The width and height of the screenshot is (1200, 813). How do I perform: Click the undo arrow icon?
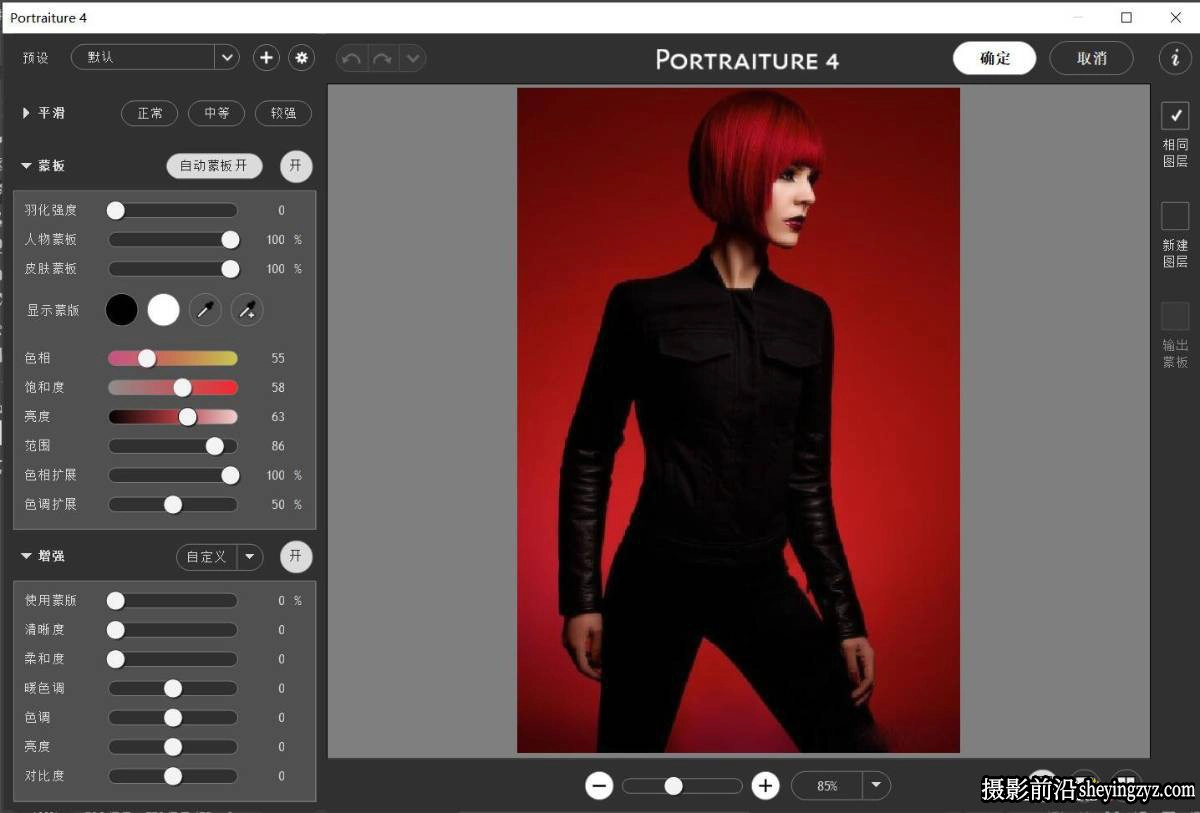click(x=351, y=59)
